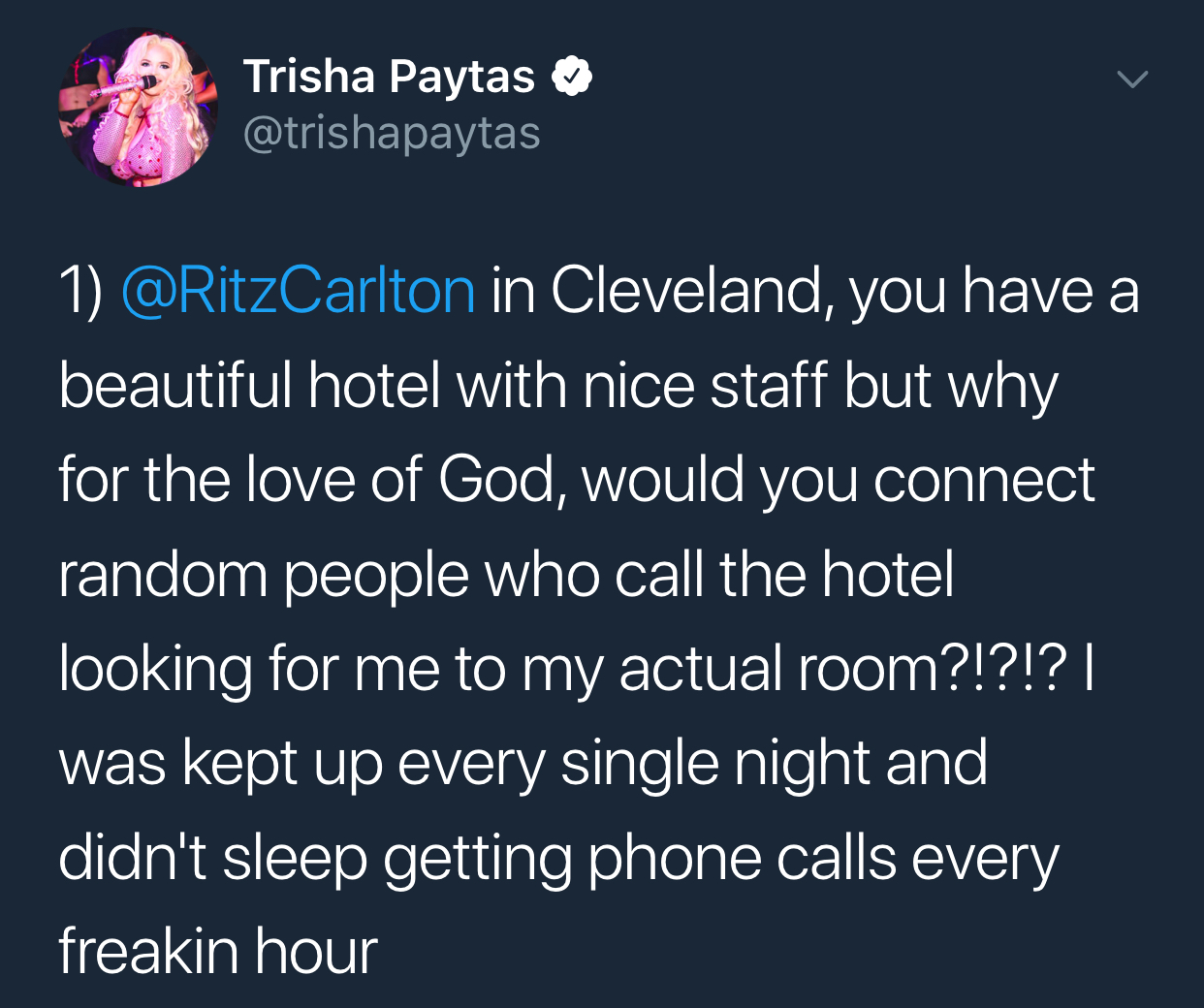Click the "1)" numbering in the tweet

79,291
